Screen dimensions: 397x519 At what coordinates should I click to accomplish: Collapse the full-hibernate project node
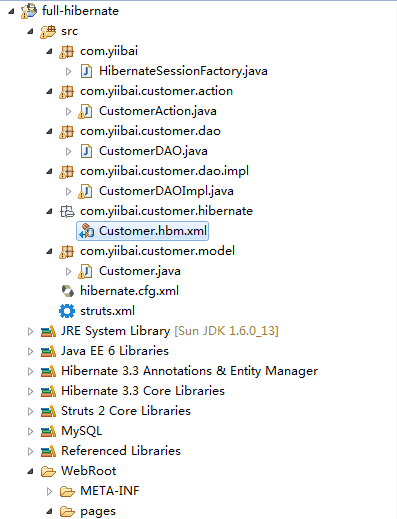click(x=12, y=11)
